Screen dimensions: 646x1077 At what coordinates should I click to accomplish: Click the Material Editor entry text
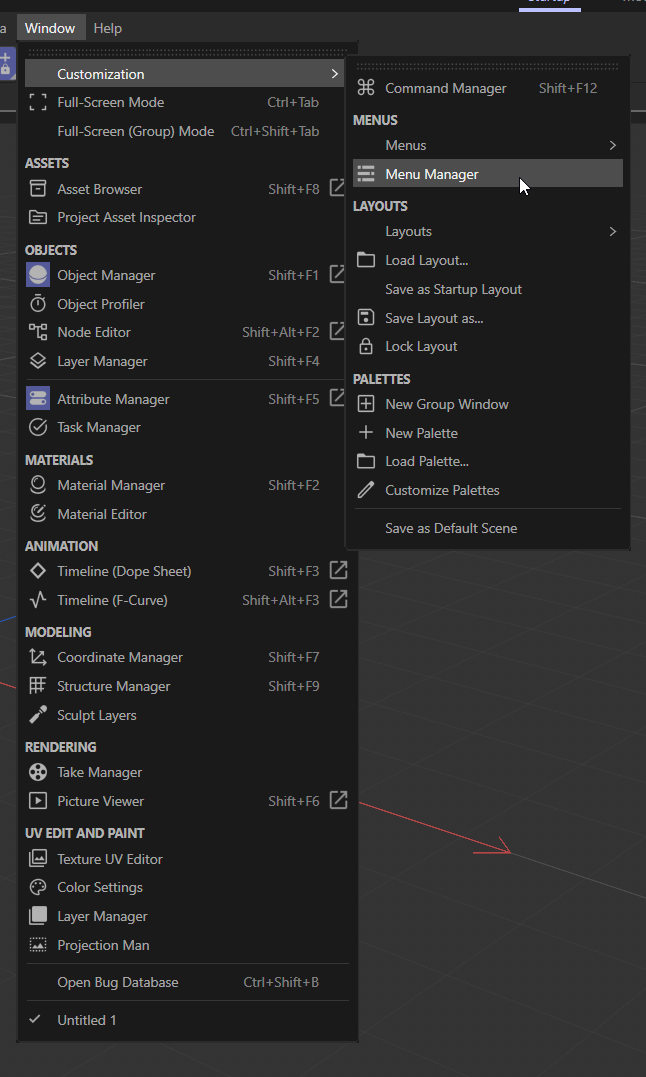102,514
